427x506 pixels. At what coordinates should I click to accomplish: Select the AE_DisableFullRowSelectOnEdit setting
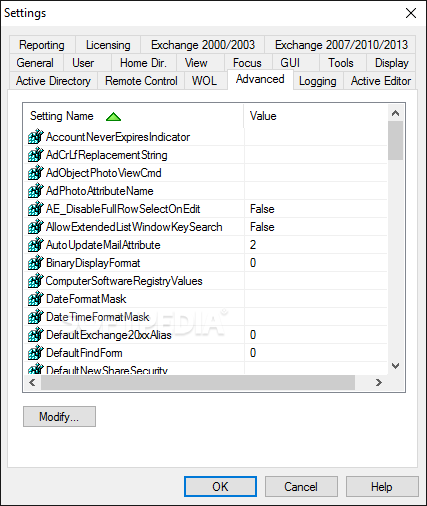[206, 209]
